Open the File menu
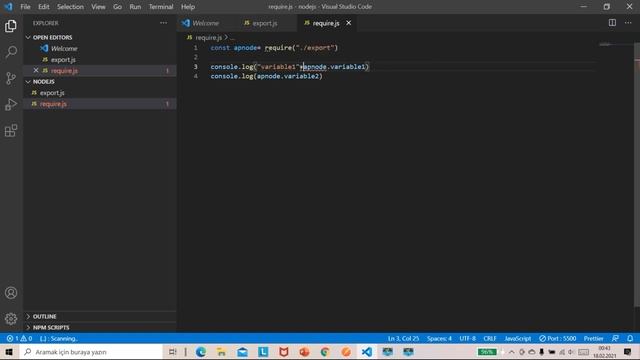The image size is (640, 360). (x=25, y=7)
